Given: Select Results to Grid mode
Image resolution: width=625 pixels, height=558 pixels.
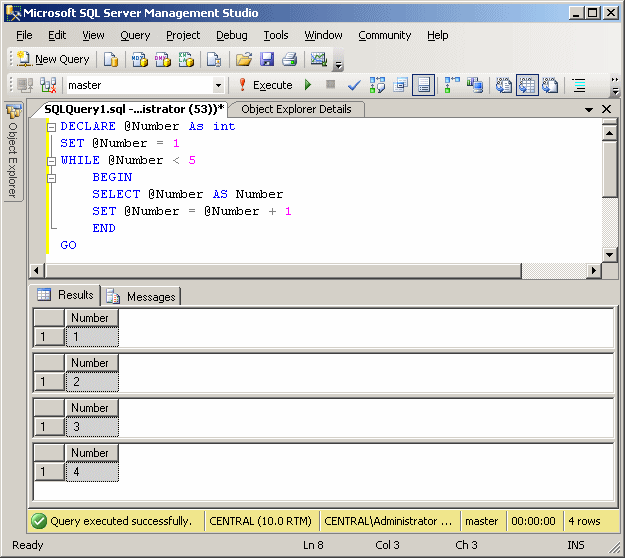Looking at the screenshot, I should click(527, 85).
